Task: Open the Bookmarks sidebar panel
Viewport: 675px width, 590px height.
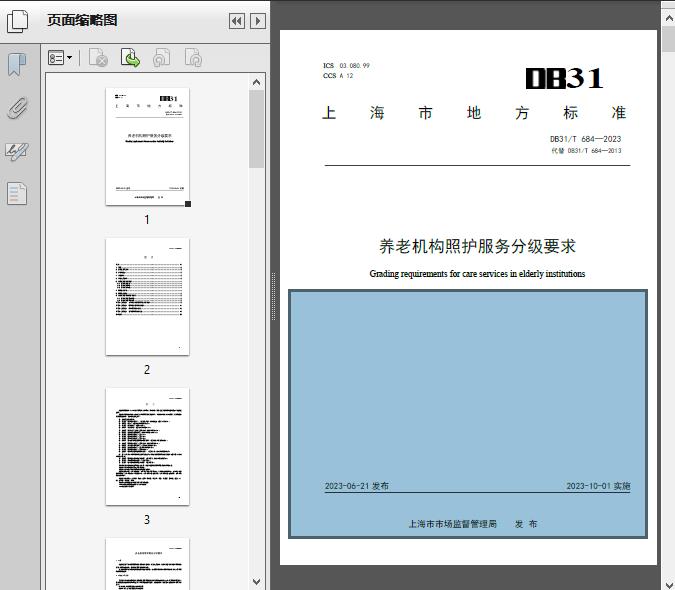Action: 17,65
